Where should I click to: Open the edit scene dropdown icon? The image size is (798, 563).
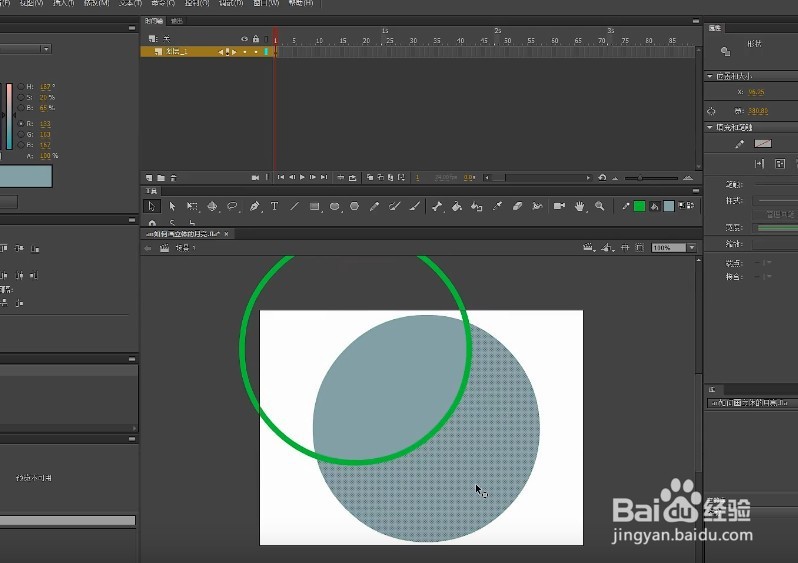coord(589,247)
